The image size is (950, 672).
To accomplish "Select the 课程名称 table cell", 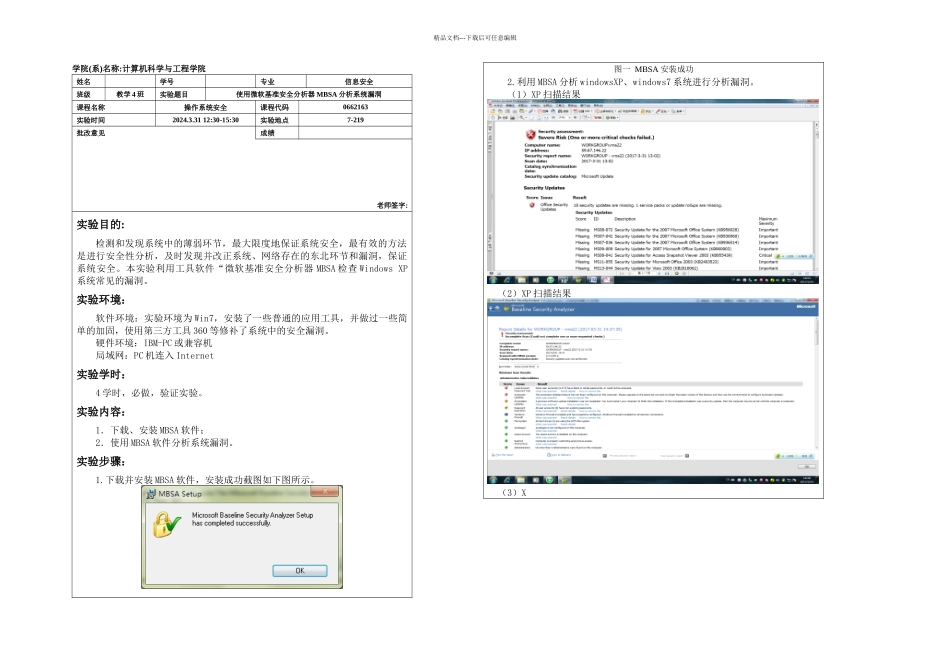I will (x=114, y=107).
